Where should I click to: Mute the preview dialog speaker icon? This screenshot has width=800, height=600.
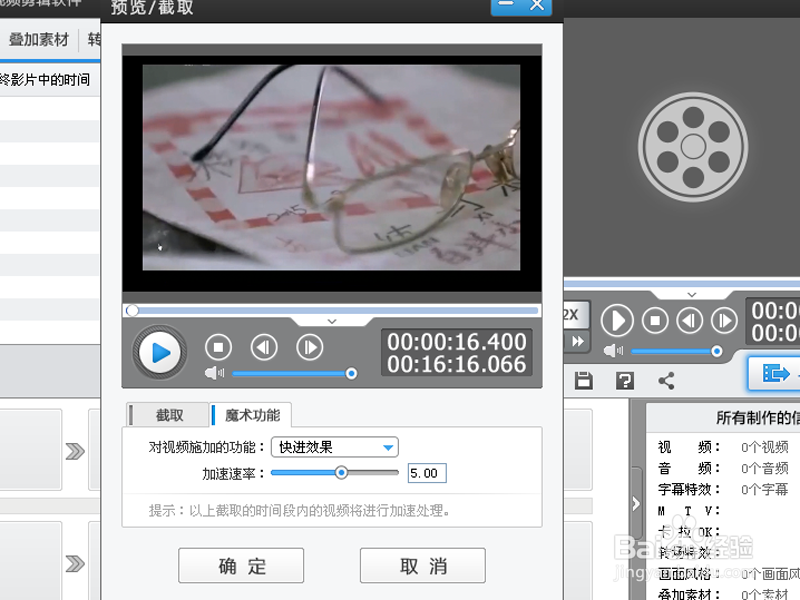click(x=214, y=373)
